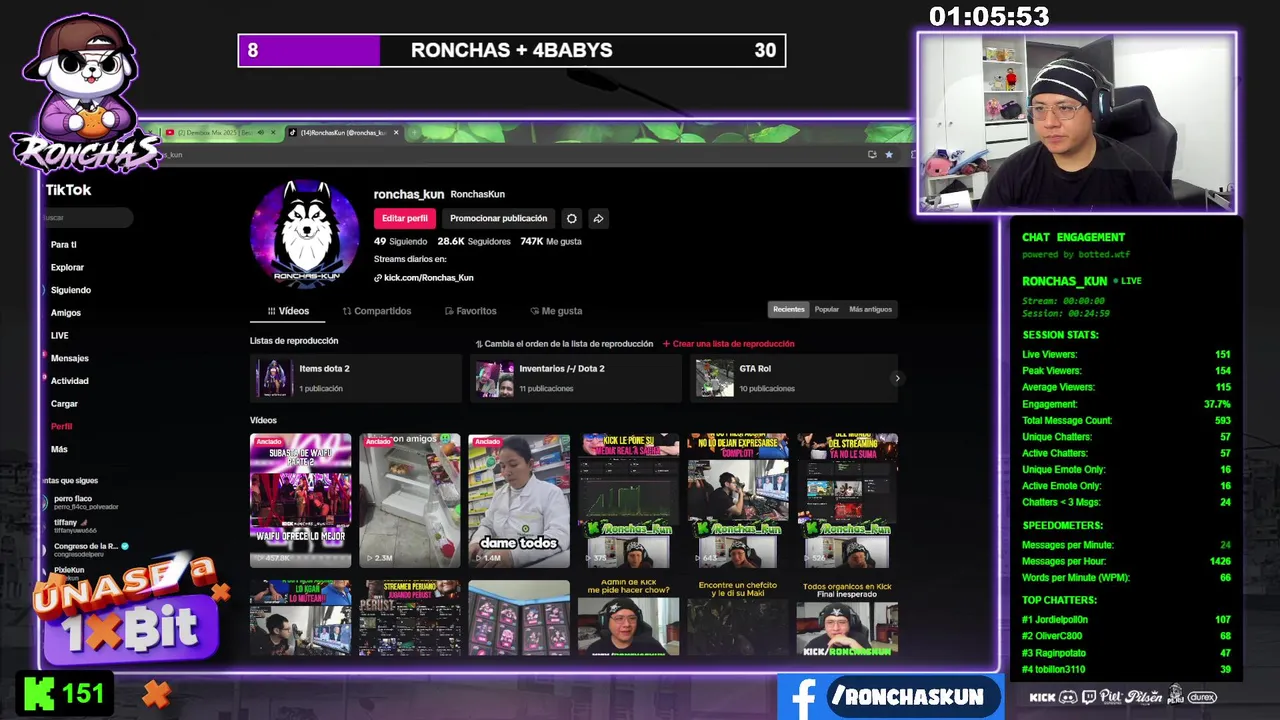Click the install app icon beside bookmark star
Image resolution: width=1280 pixels, height=720 pixels.
tap(872, 154)
